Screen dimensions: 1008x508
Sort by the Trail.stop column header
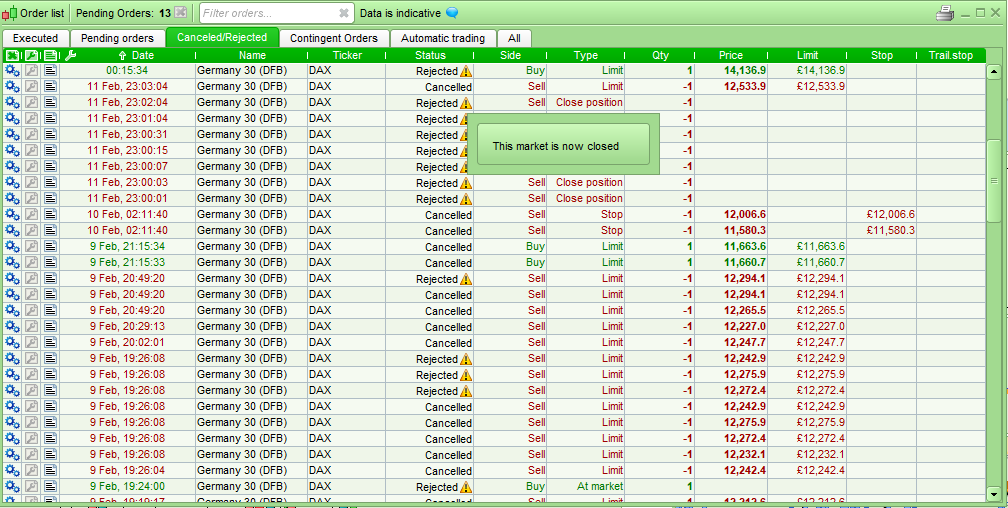[x=951, y=55]
